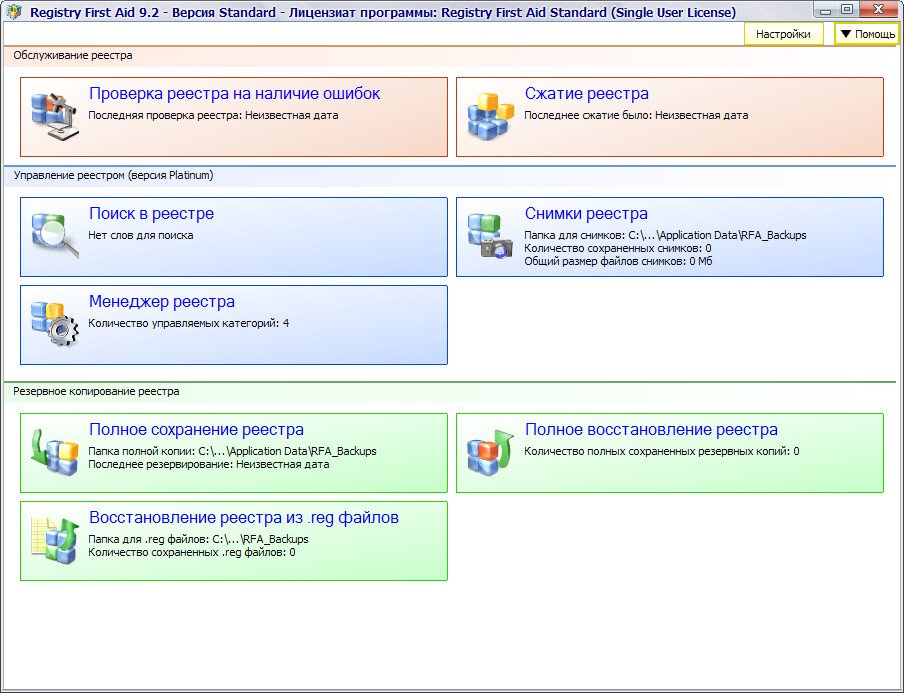
Task: Minimize the Registry First Aid window
Action: point(826,10)
